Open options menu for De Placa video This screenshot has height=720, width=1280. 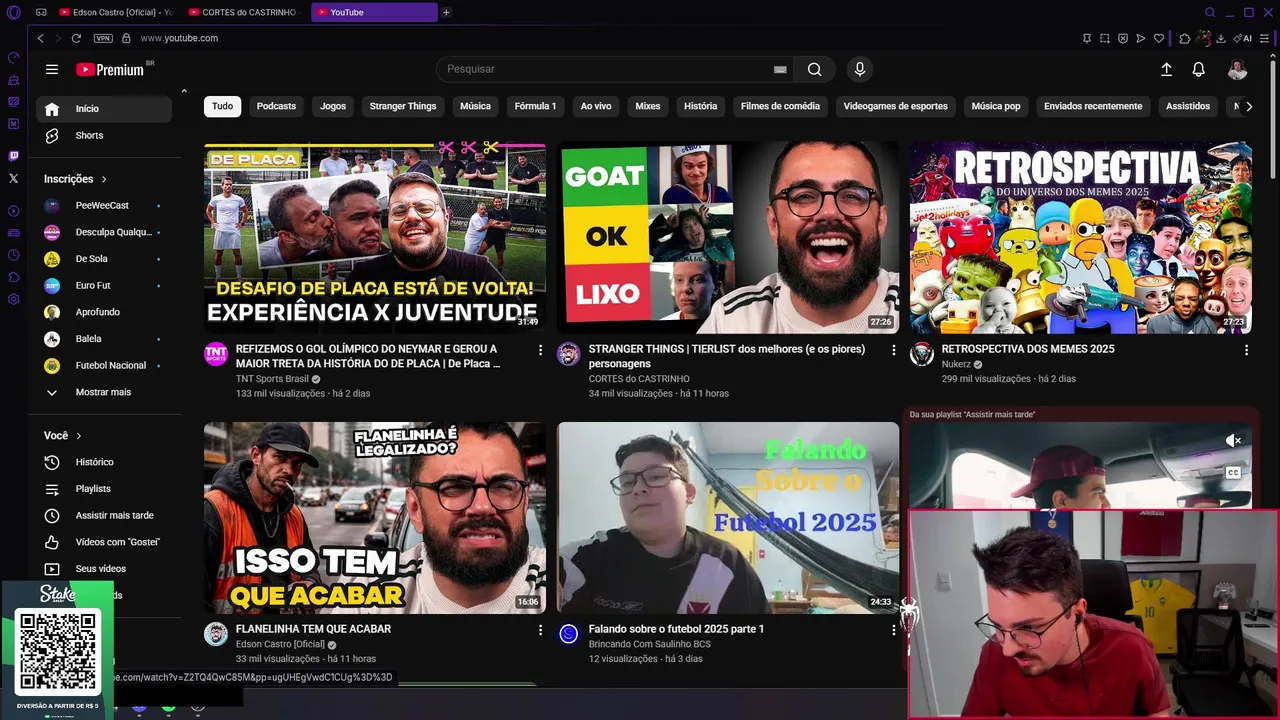(540, 350)
